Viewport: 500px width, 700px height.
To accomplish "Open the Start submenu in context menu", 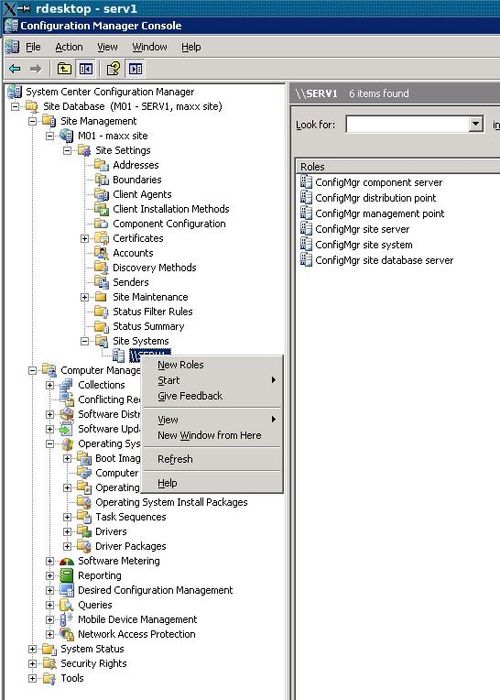I will point(212,380).
